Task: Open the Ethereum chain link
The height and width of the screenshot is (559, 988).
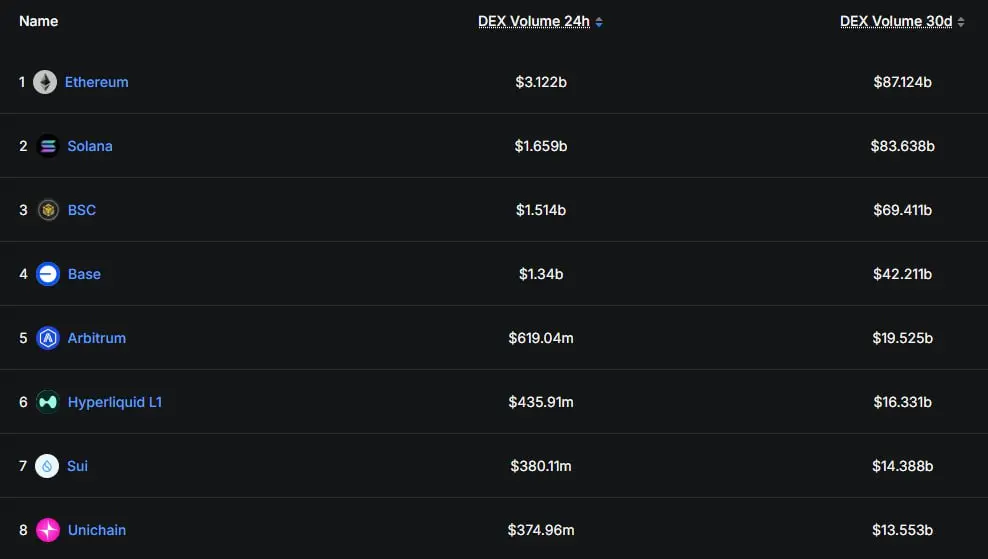Action: coord(96,82)
